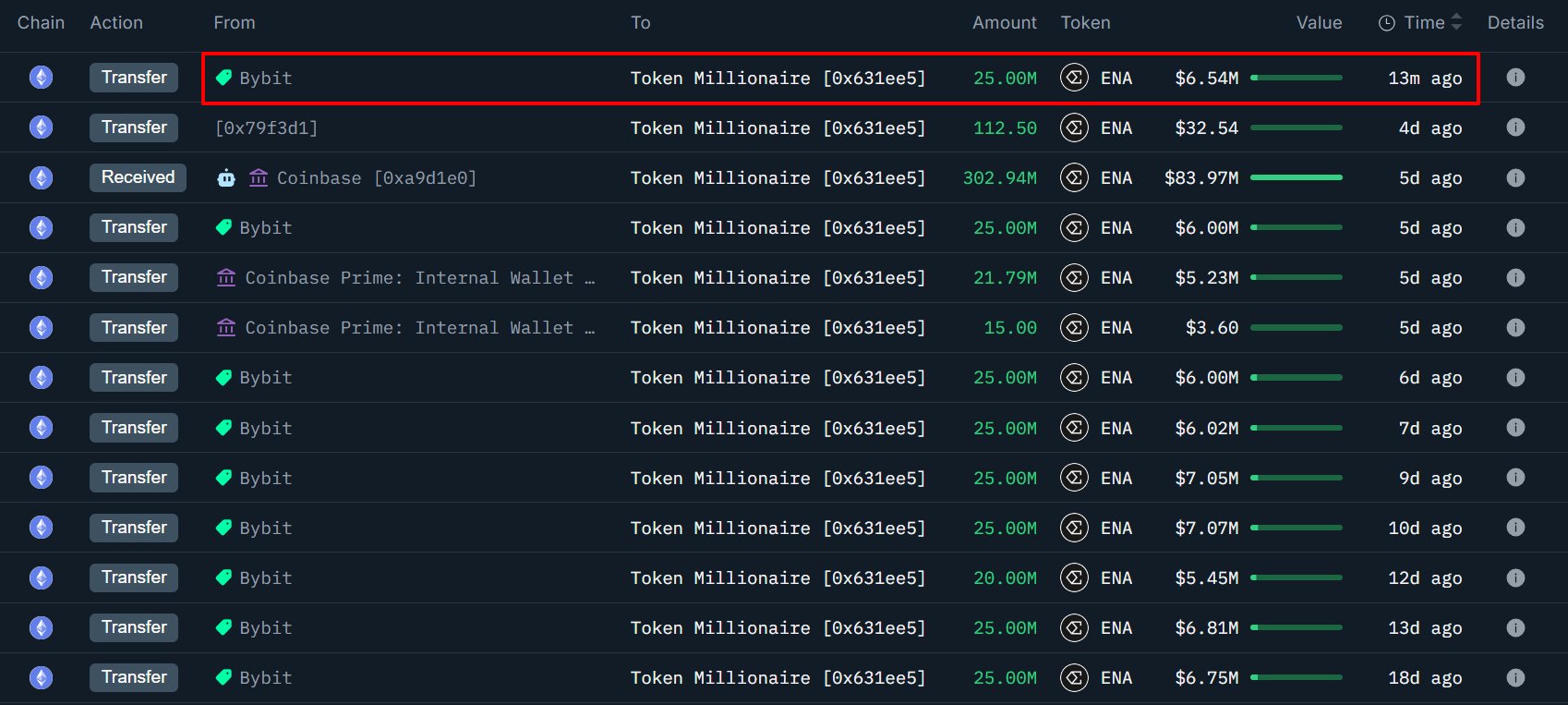The image size is (1568, 705).
Task: Sort by Time using header arrows
Action: pyautogui.click(x=1456, y=22)
